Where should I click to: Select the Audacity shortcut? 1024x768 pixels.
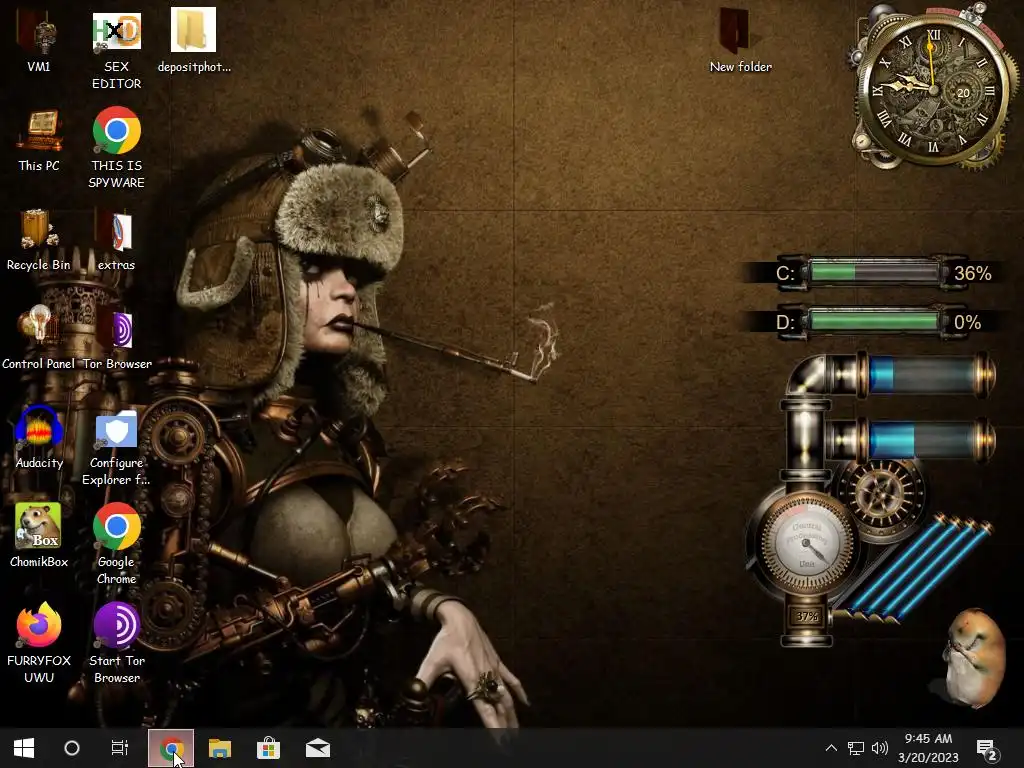tap(39, 438)
